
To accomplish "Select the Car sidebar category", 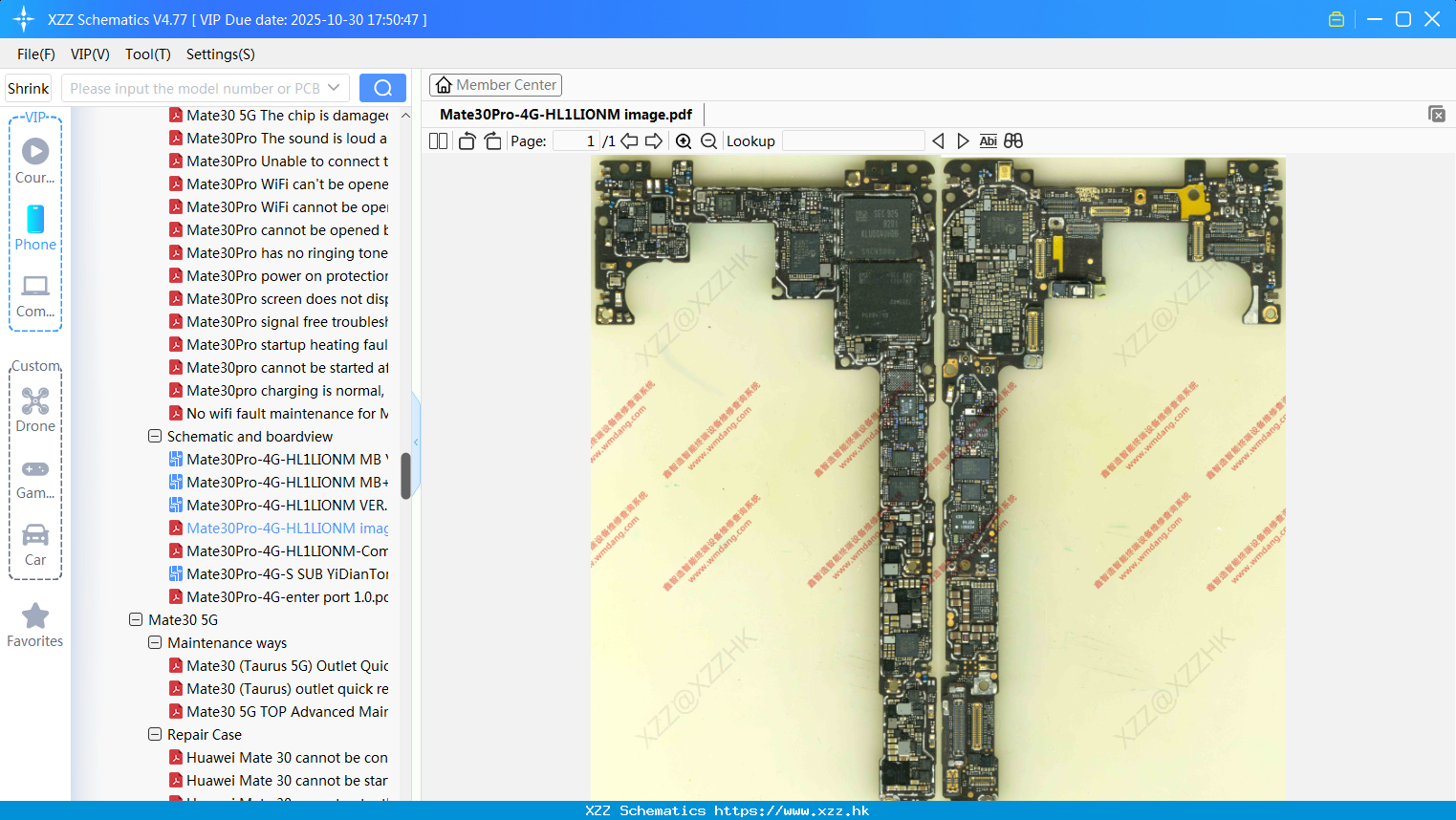I will [x=35, y=545].
